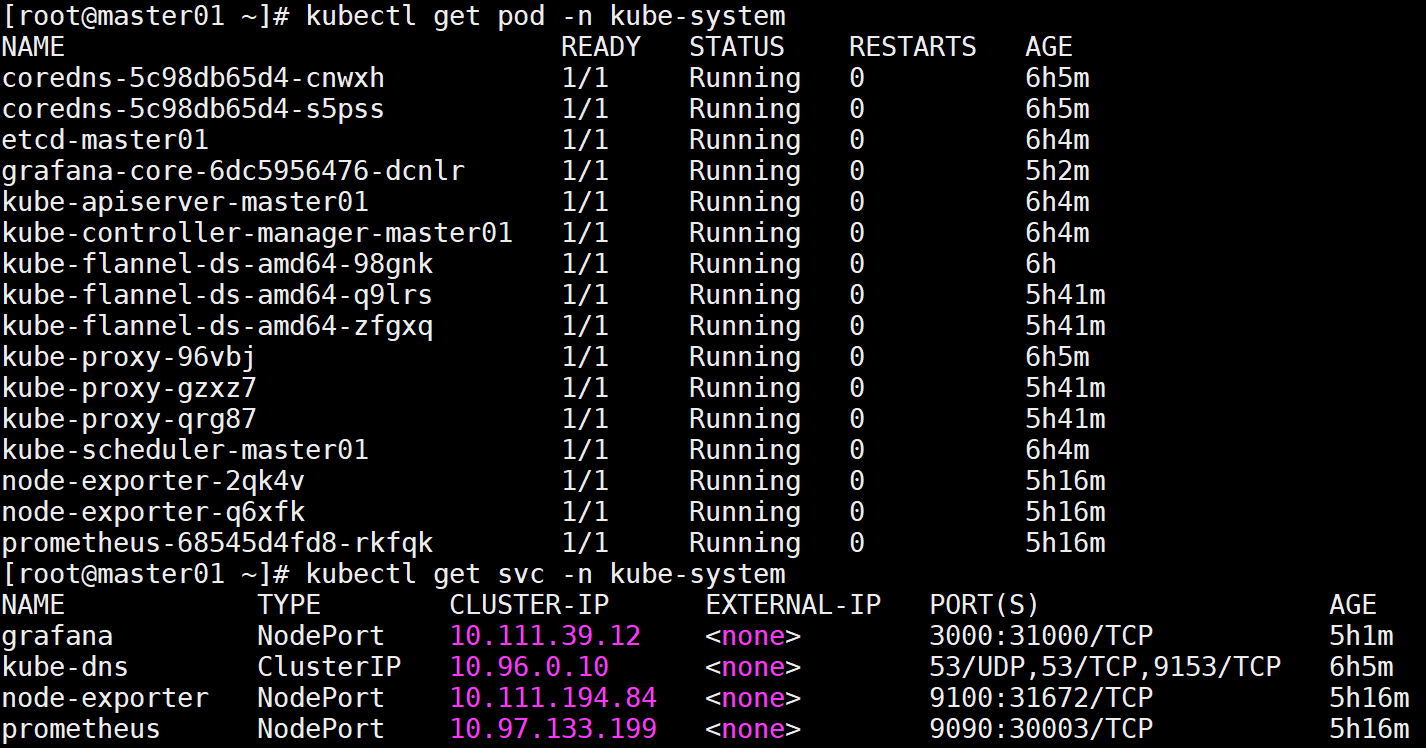
Task: Click the STATUS column header
Action: 736,47
